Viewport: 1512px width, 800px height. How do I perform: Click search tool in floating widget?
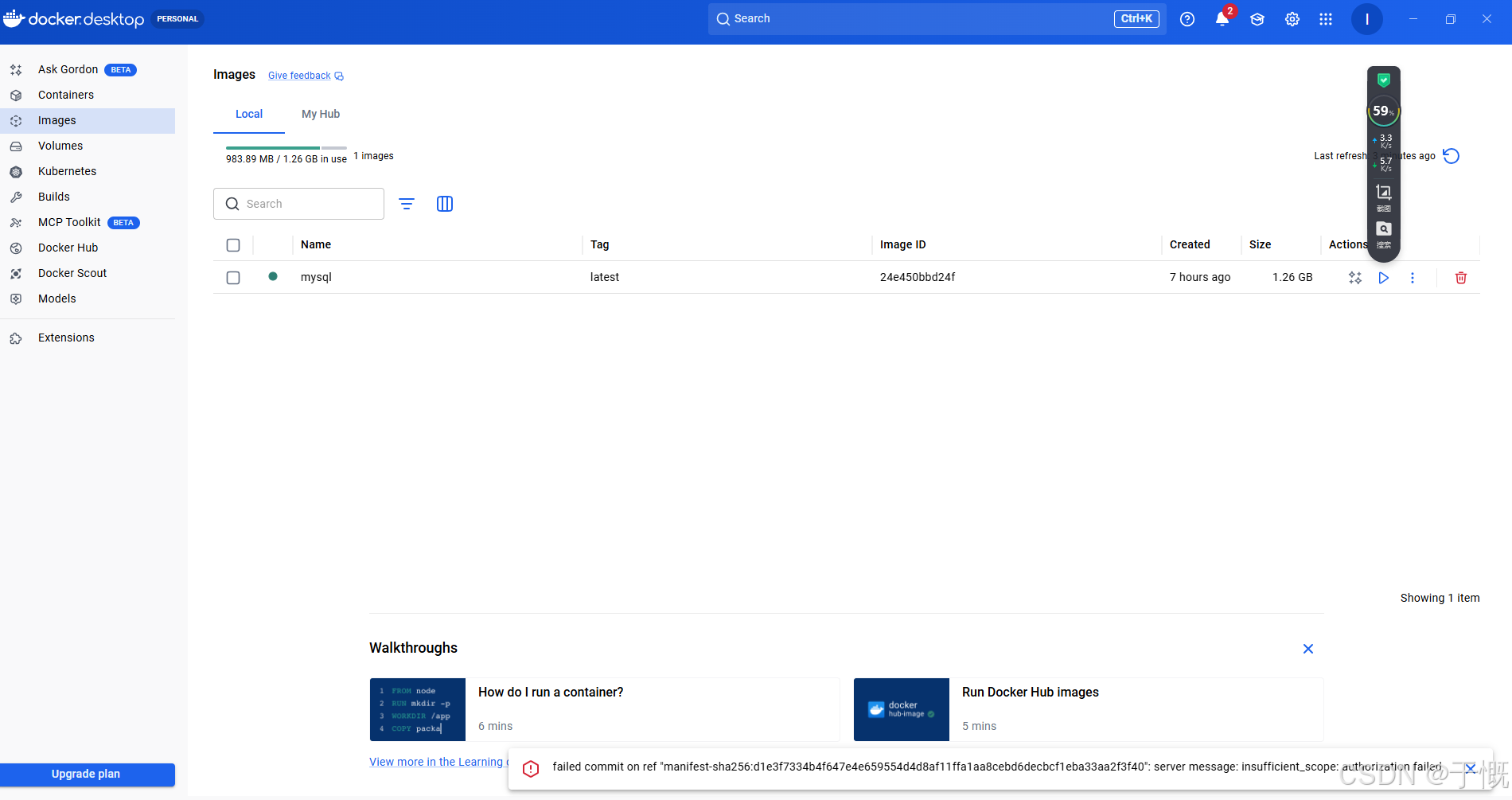pos(1384,234)
